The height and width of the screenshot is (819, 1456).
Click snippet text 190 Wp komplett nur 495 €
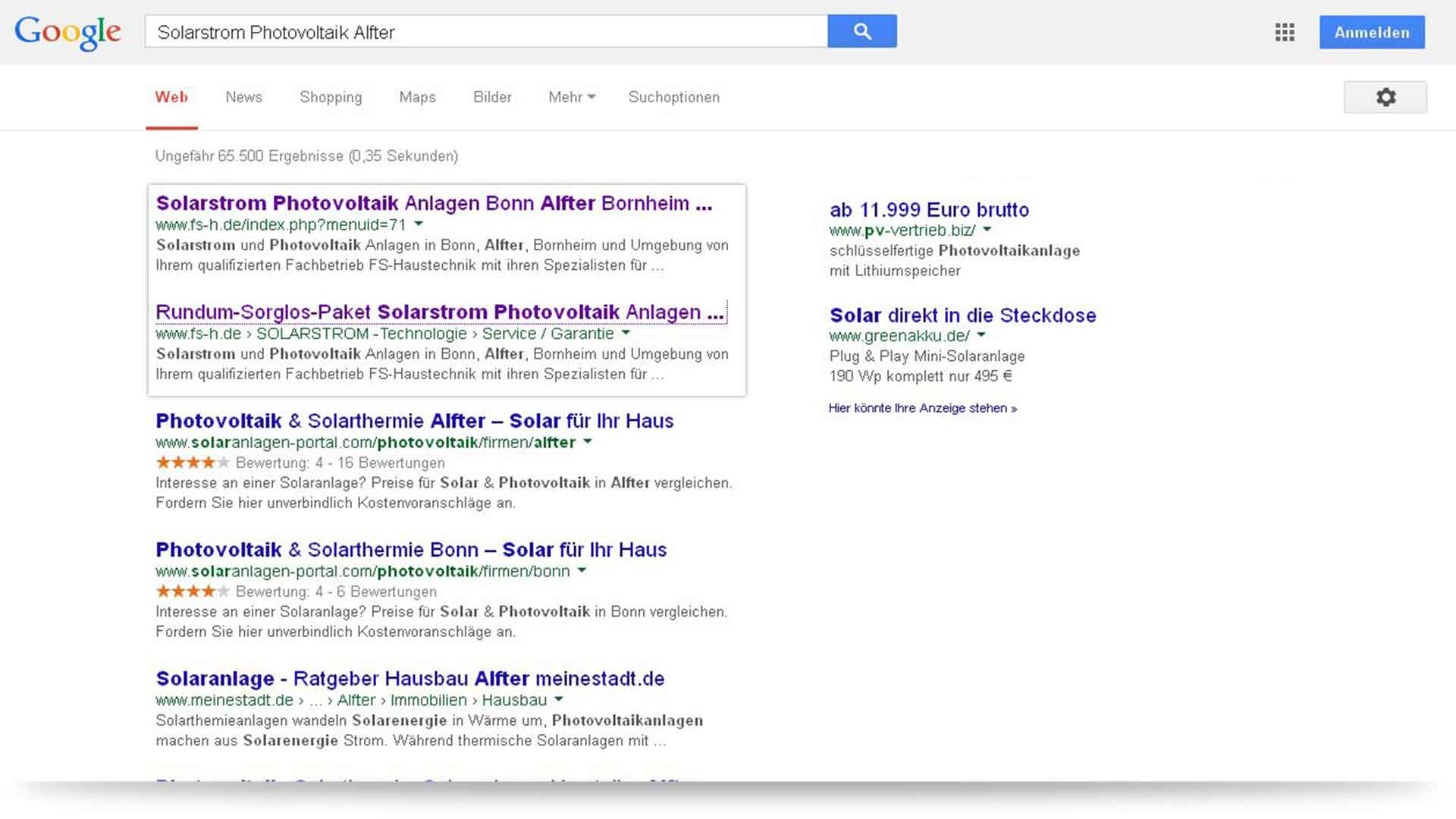pyautogui.click(x=921, y=376)
